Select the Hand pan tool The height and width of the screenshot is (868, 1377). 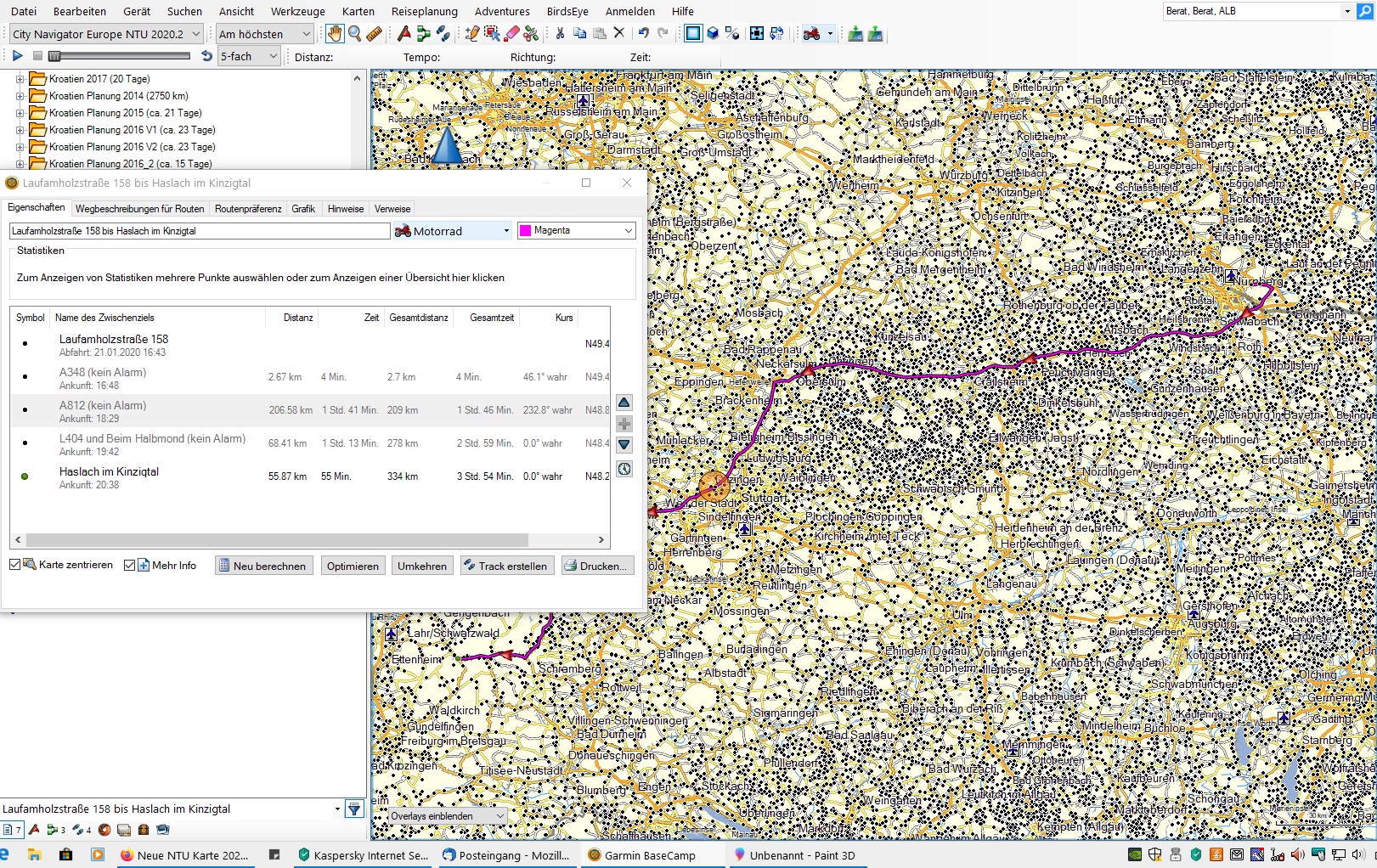[x=335, y=34]
